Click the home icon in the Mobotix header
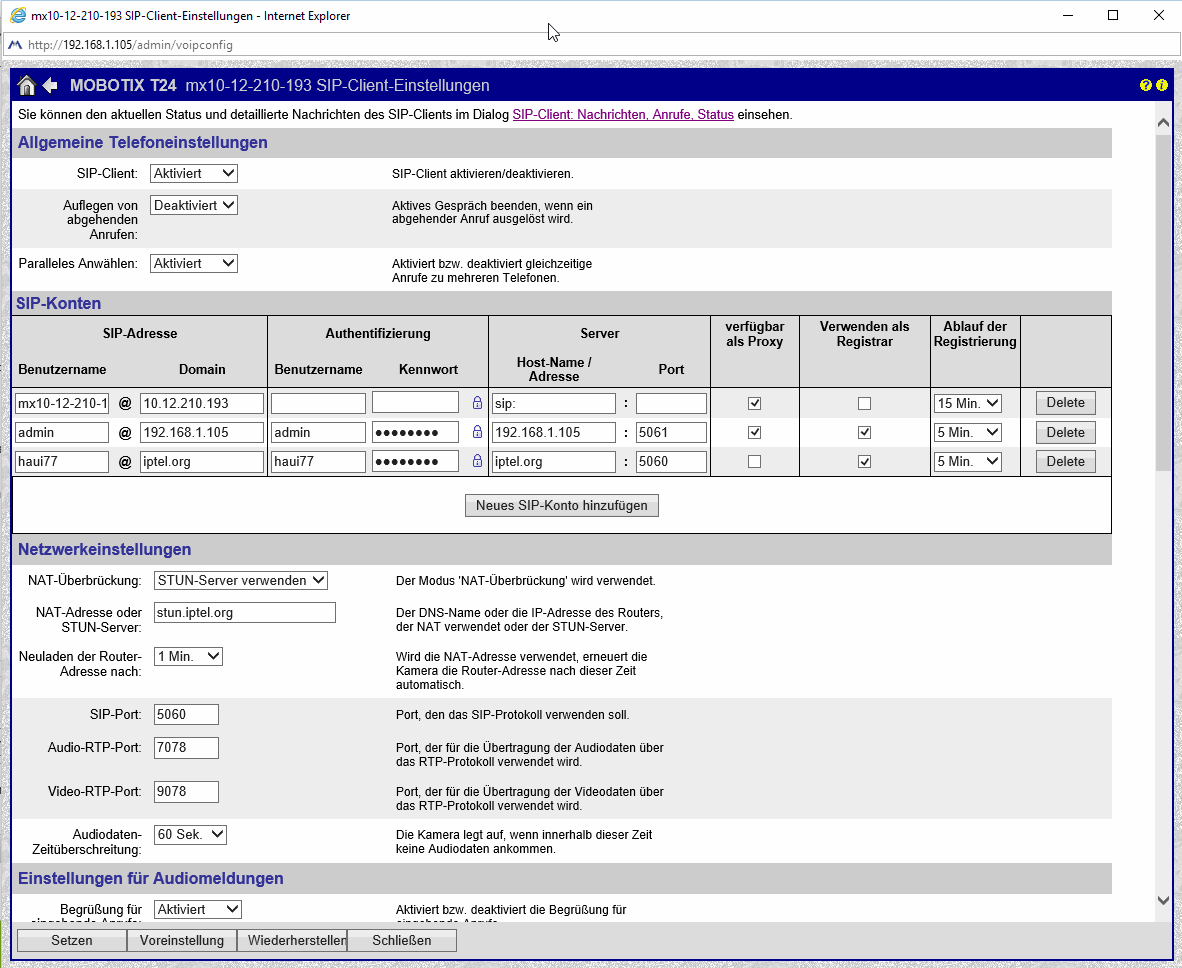 coord(27,86)
